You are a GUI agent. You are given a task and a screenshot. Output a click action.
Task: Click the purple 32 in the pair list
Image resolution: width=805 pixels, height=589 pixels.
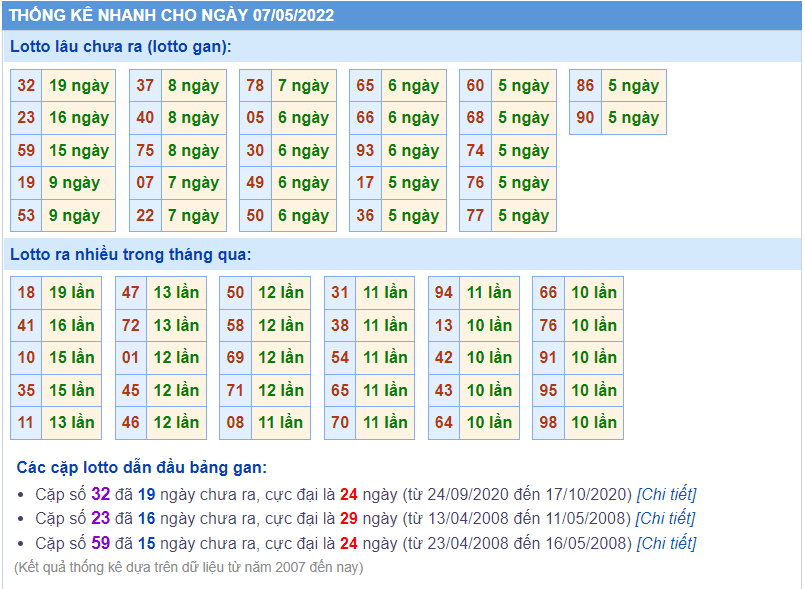[x=101, y=494]
